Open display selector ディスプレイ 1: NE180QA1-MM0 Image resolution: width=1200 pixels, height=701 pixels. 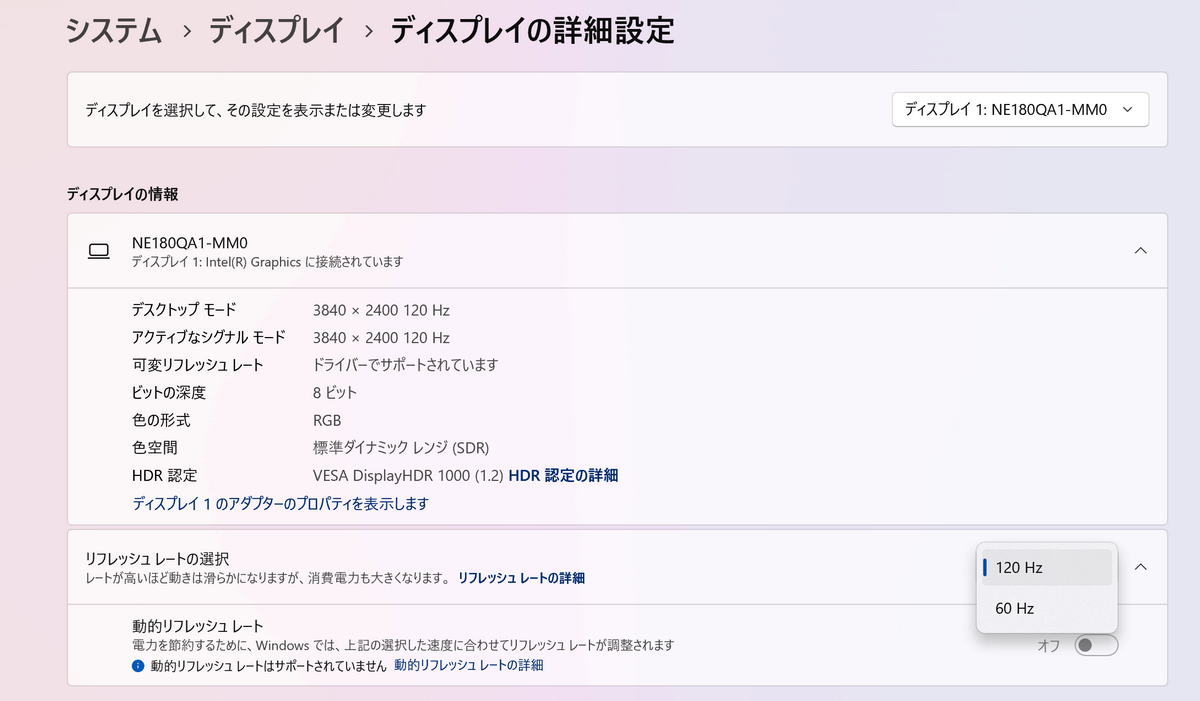click(1020, 110)
